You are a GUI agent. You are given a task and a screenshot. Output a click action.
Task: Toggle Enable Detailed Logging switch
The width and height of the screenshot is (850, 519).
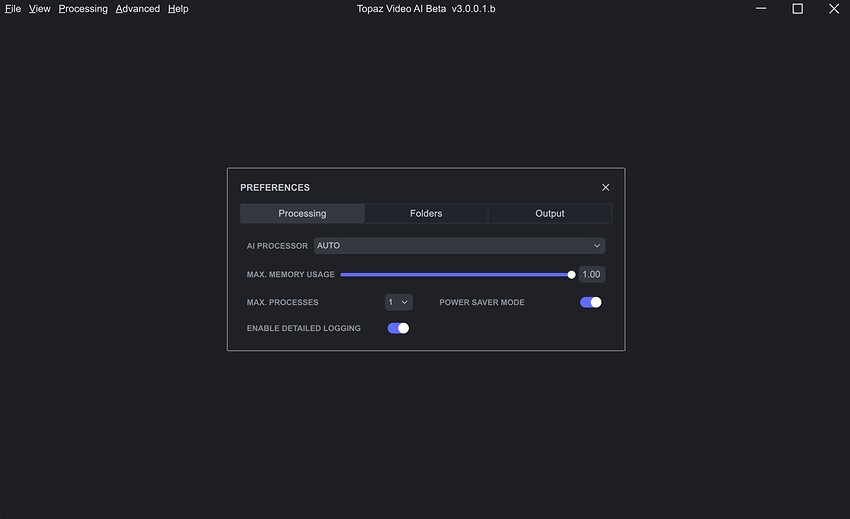(x=398, y=328)
